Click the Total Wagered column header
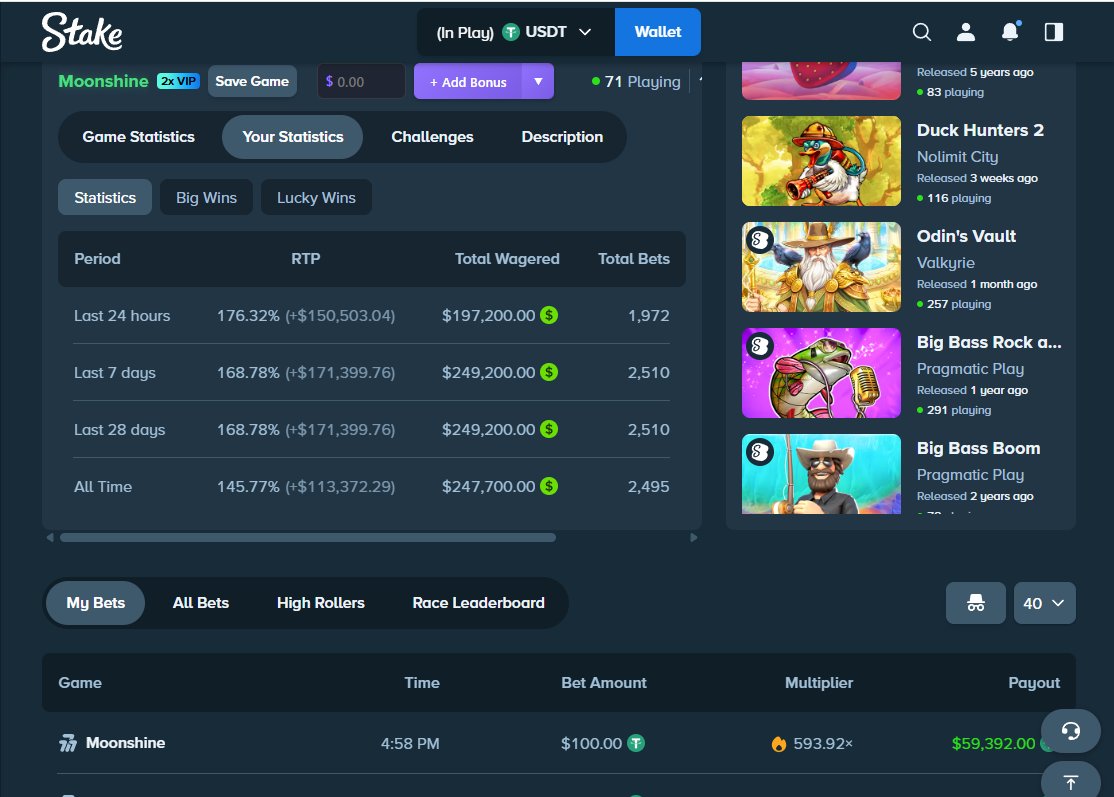Screen dimensions: 1114x797 tap(507, 259)
